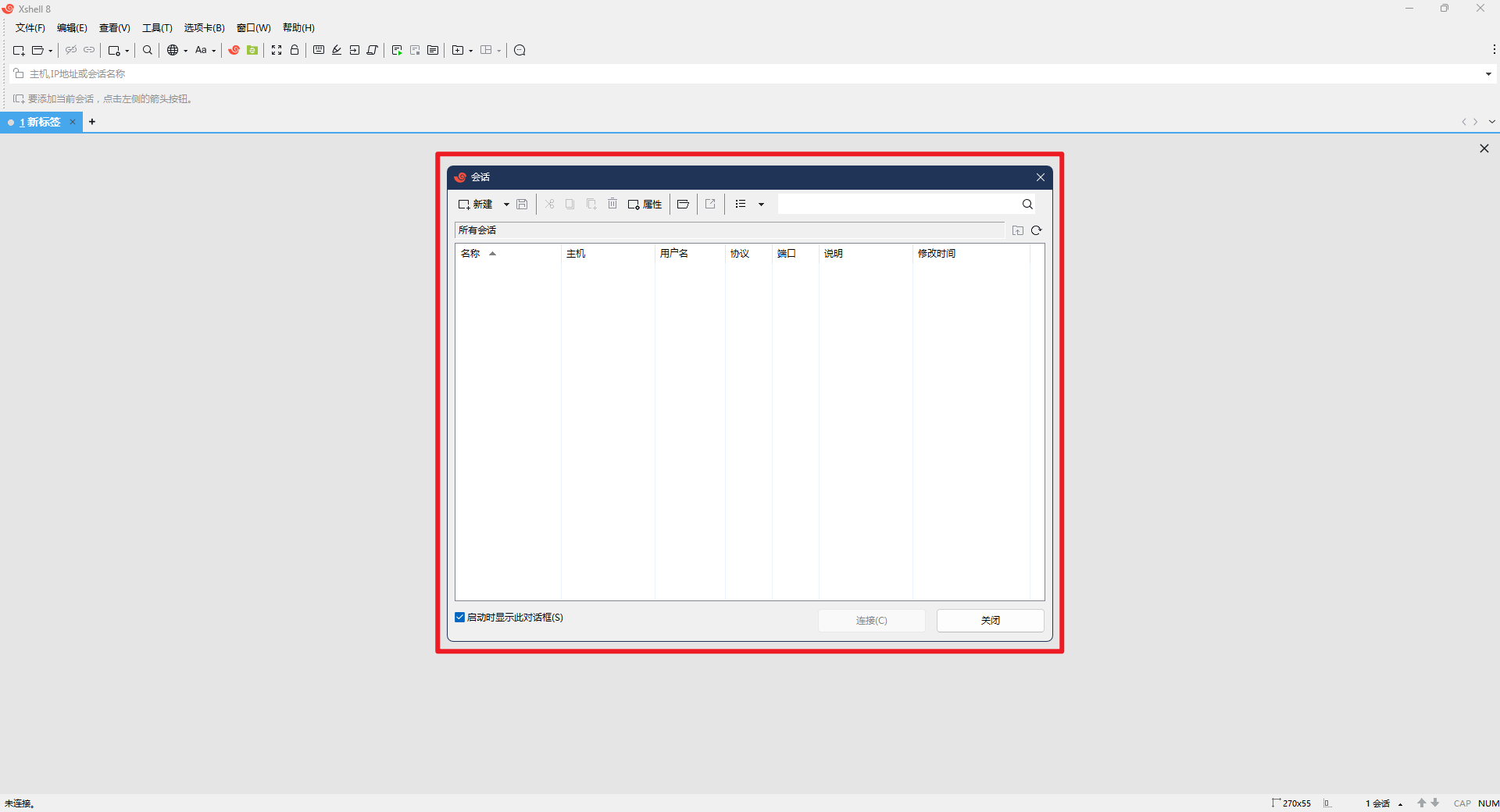1500x812 pixels.
Task: Click the 关闭 button in dialog
Action: click(990, 621)
